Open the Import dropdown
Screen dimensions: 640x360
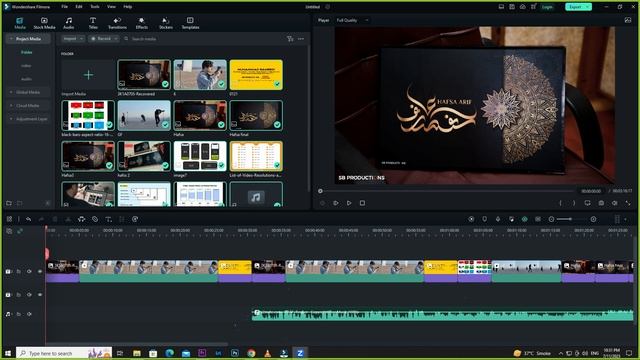coord(73,38)
